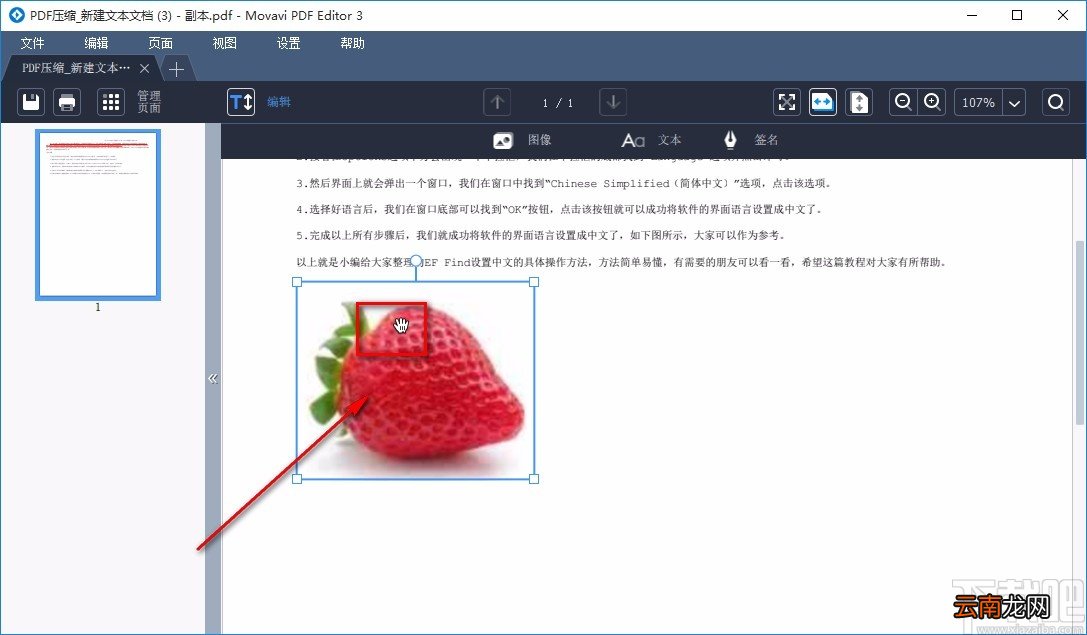The width and height of the screenshot is (1087, 635).
Task: Click the Movavi app logo in title bar
Action: (16, 15)
